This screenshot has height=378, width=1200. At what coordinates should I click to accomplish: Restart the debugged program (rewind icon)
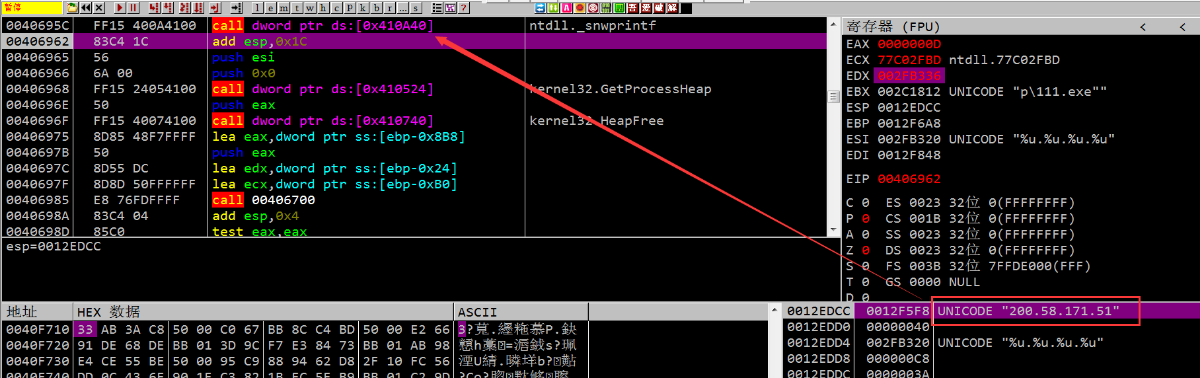coord(86,8)
